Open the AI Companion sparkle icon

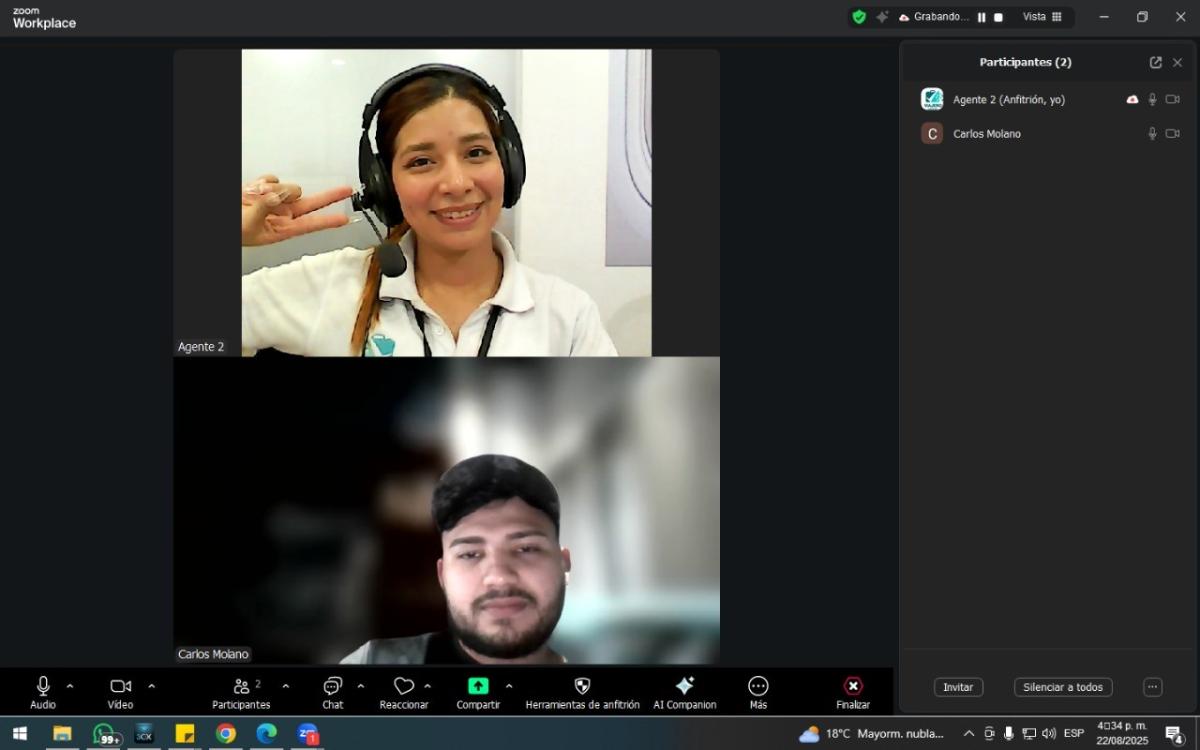tap(685, 686)
